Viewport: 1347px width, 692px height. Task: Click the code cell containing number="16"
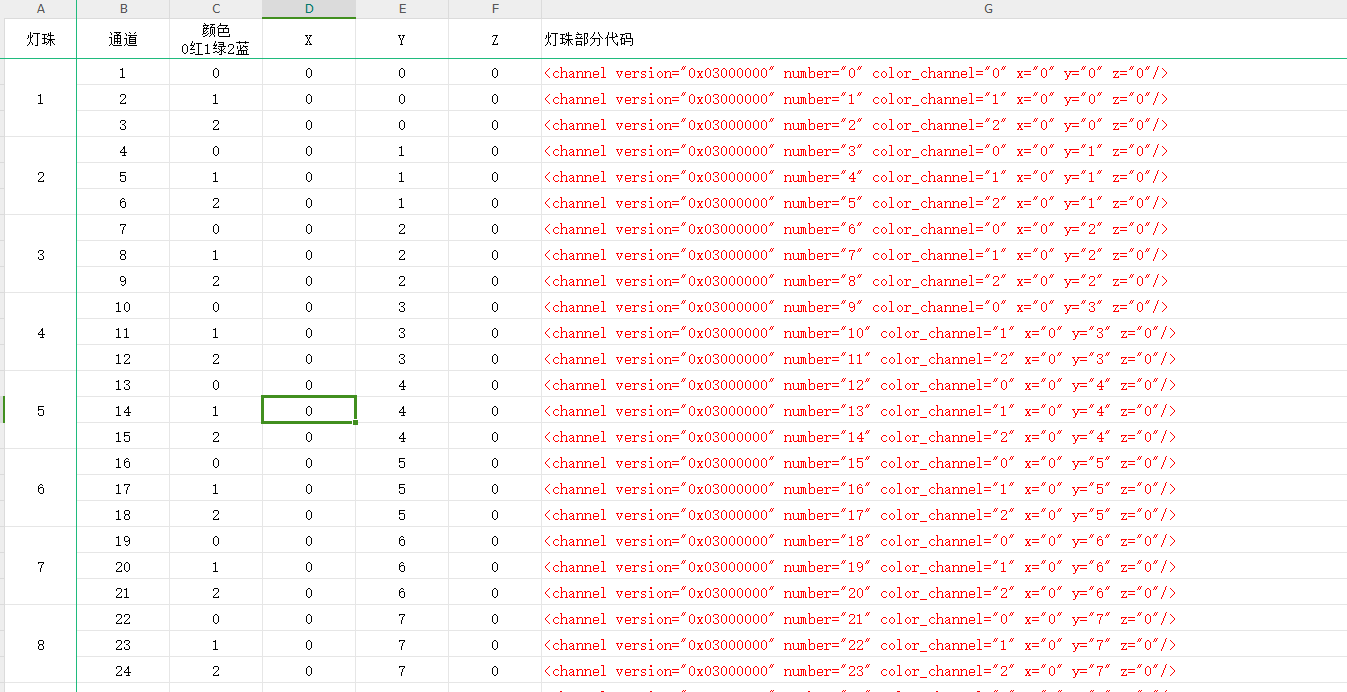(944, 489)
